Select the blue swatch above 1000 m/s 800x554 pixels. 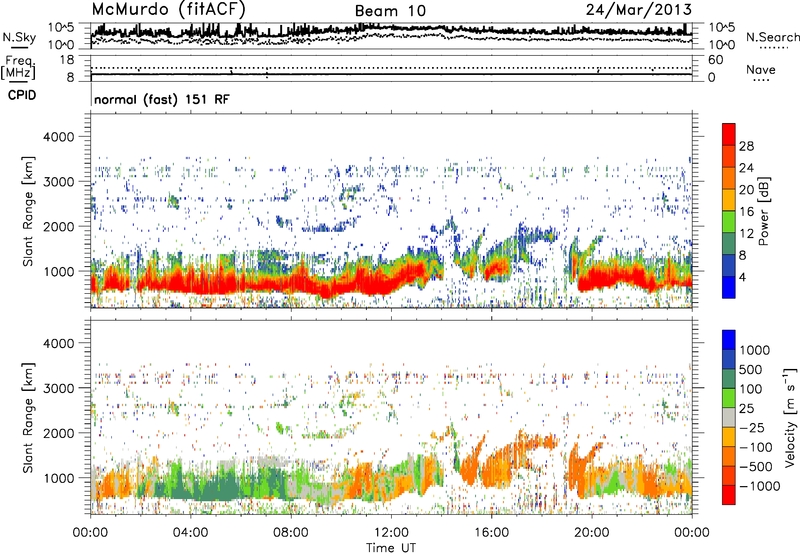pyautogui.click(x=729, y=340)
